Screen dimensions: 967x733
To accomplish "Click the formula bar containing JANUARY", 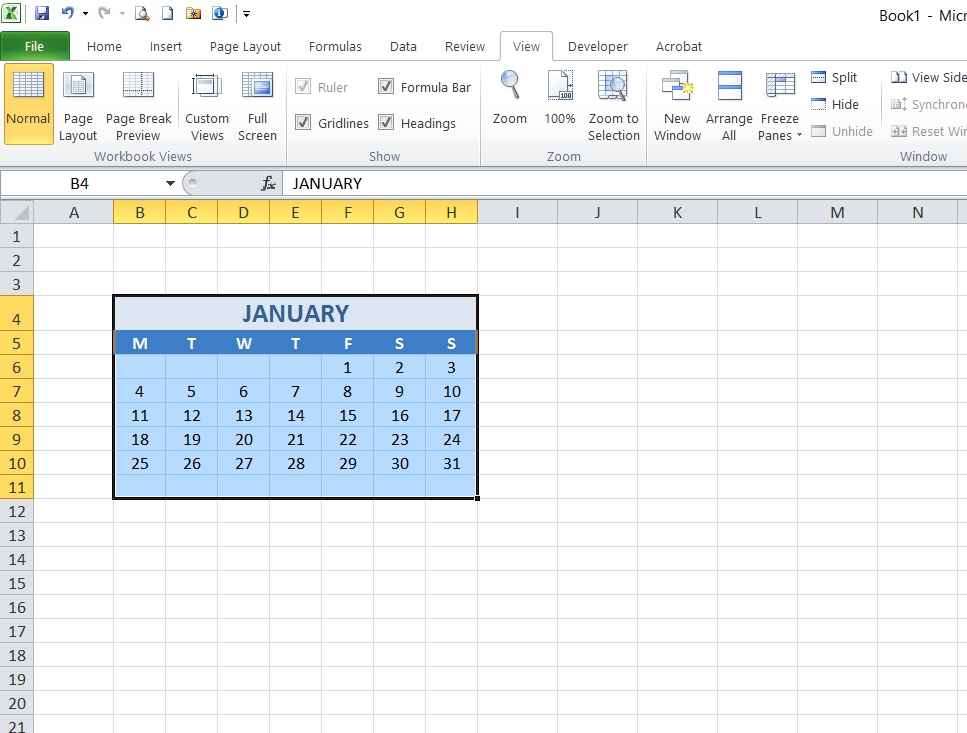I will coord(625,183).
